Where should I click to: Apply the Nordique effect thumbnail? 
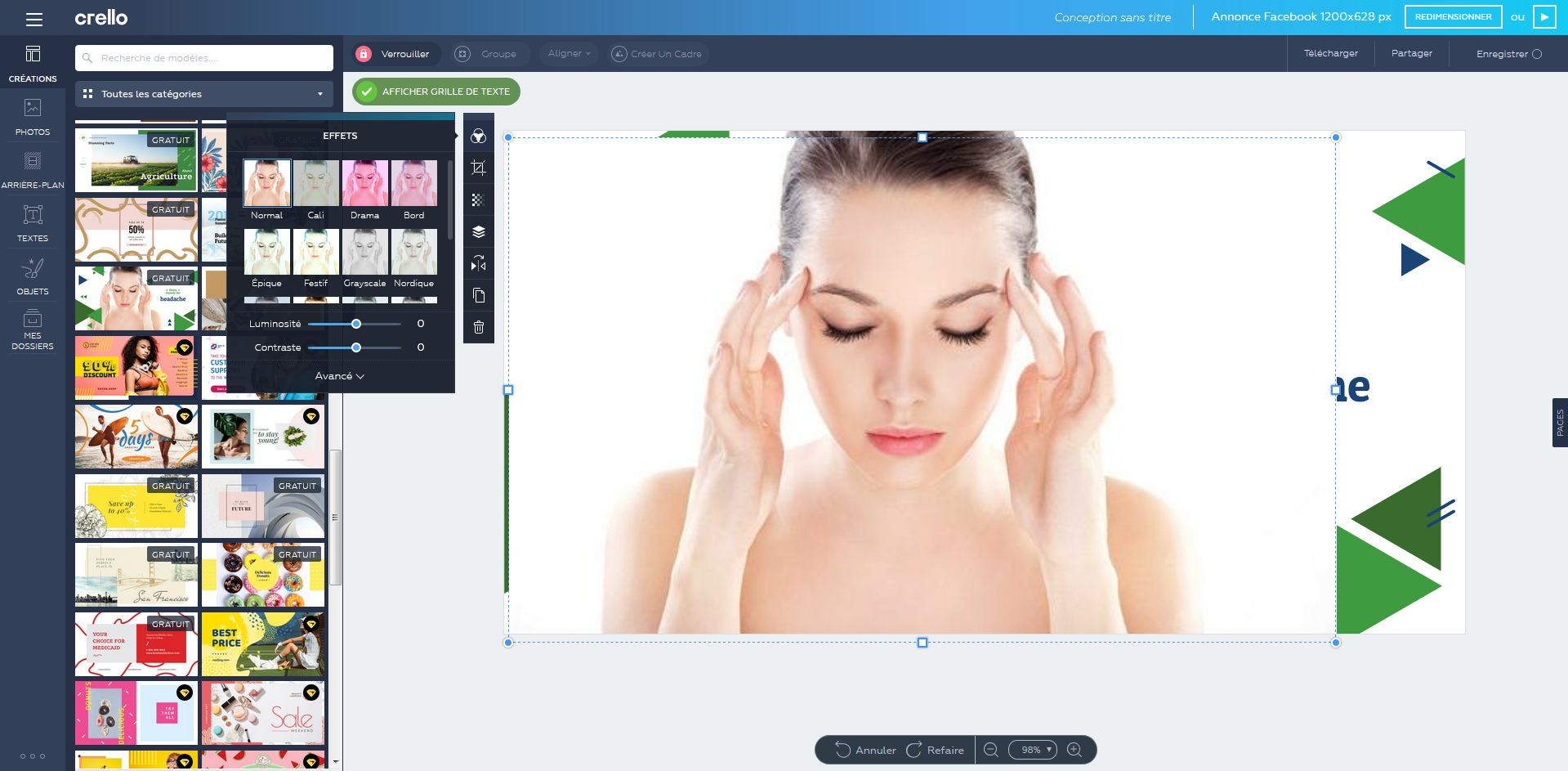pyautogui.click(x=414, y=252)
